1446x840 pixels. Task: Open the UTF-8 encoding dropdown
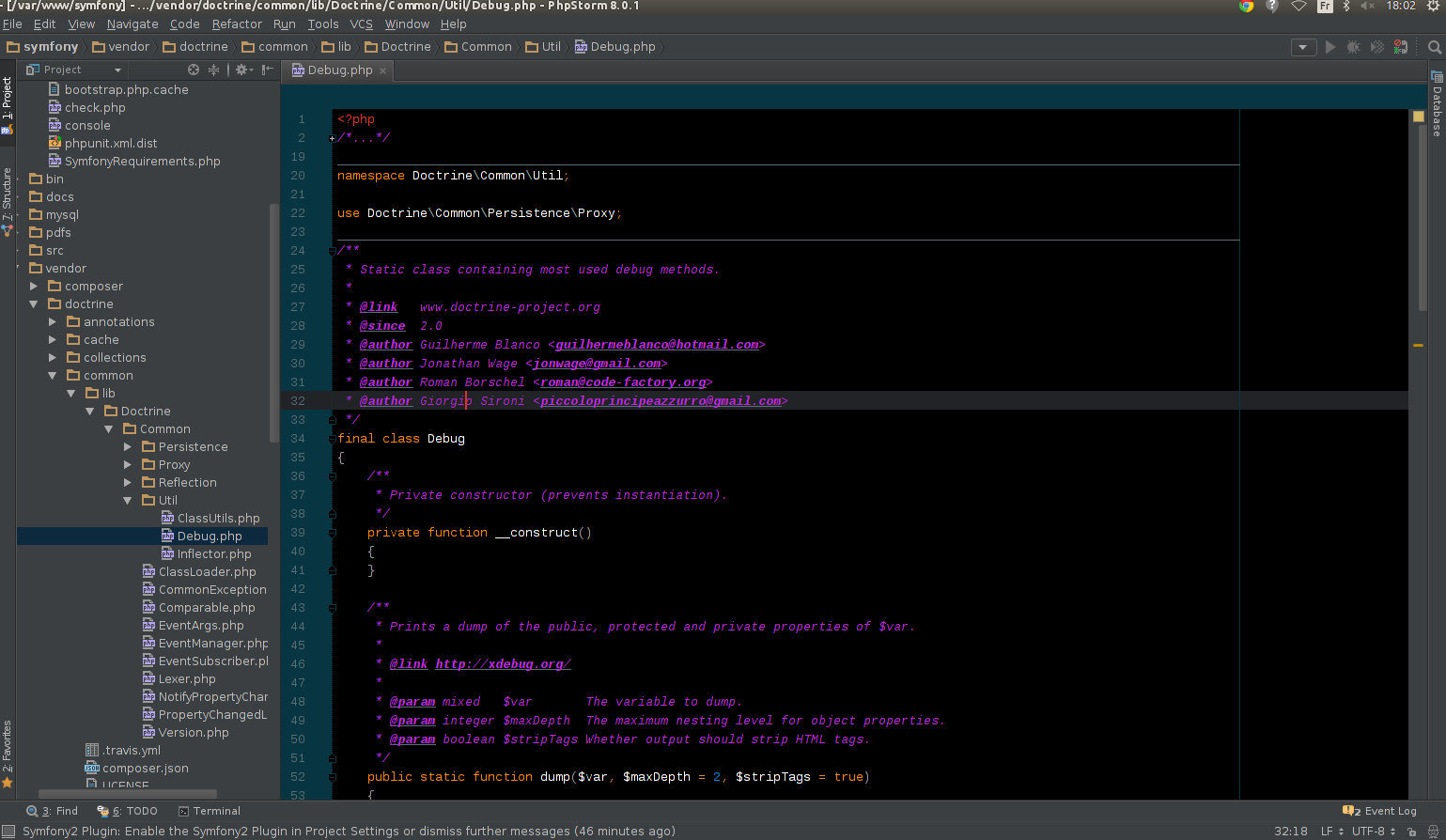pos(1374,832)
